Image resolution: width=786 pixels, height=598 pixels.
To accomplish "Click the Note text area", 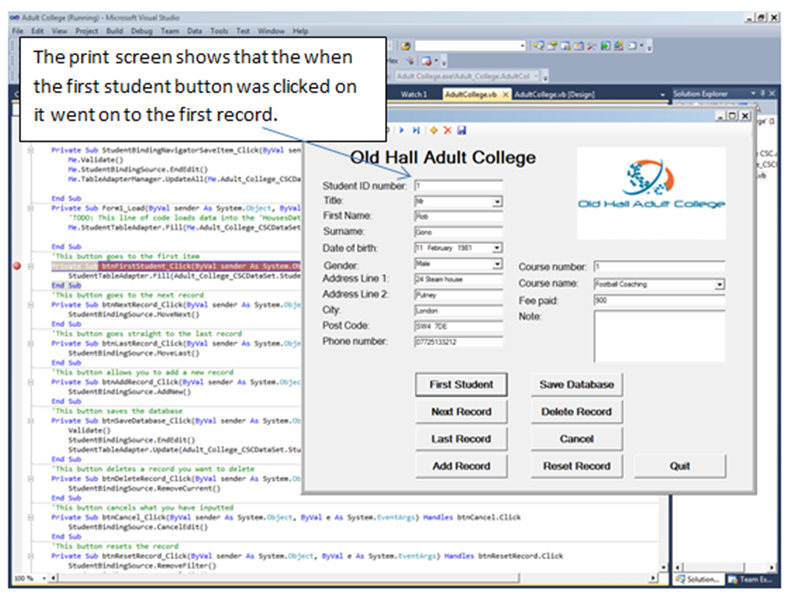I will (x=659, y=336).
